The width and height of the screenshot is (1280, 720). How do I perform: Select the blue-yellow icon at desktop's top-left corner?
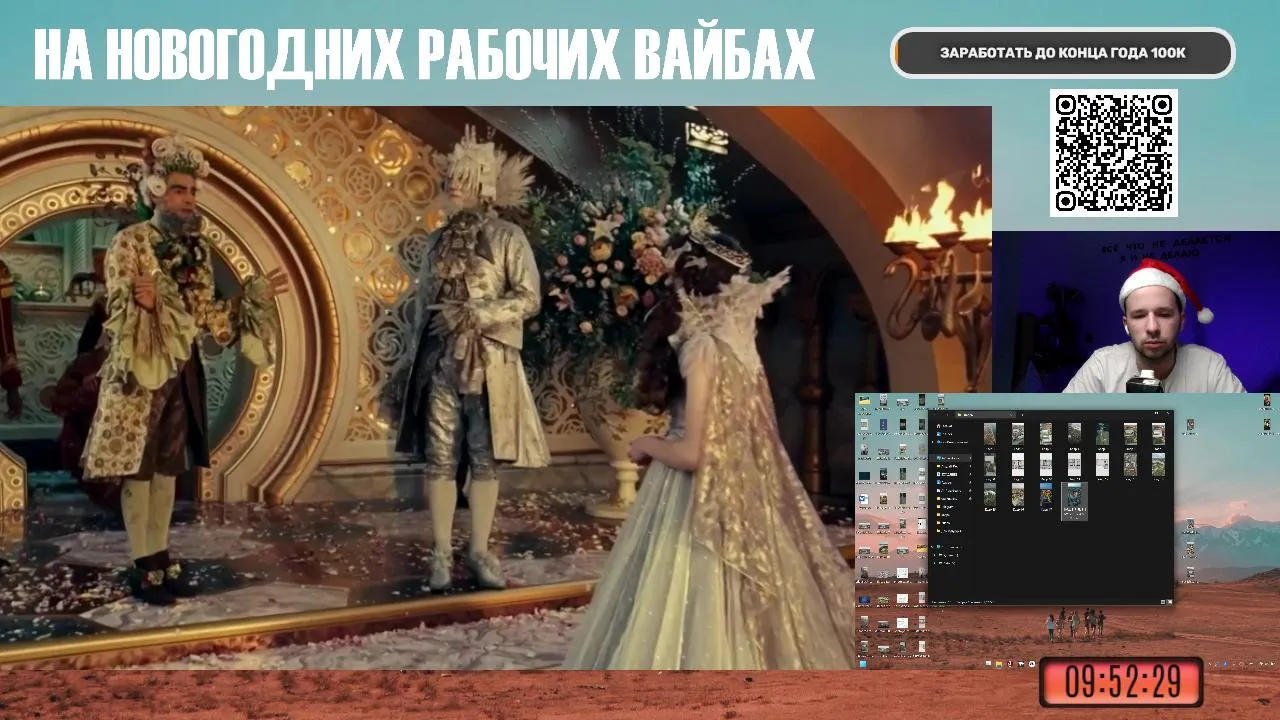click(864, 401)
